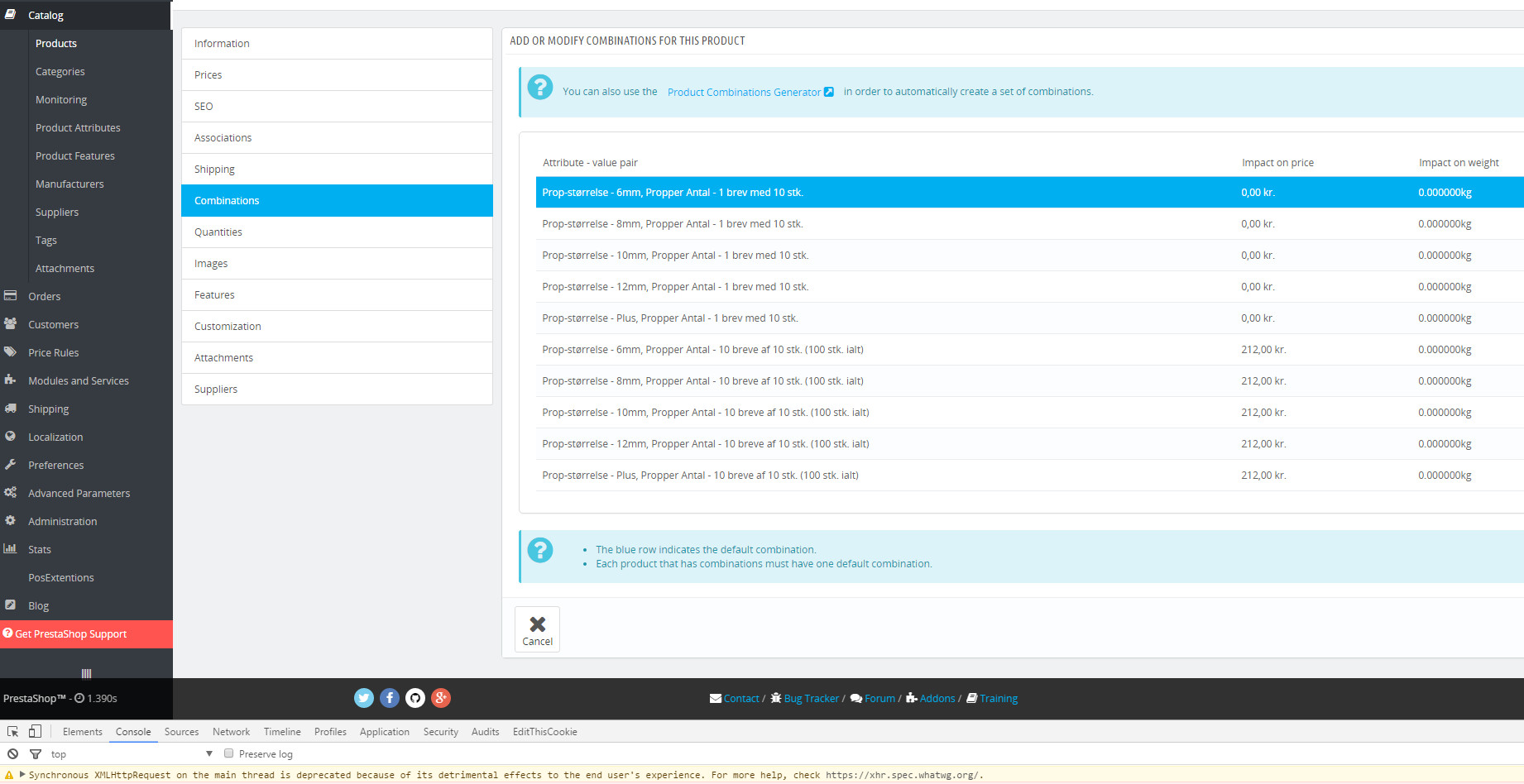
Task: Enable the Preserve log checkbox
Action: click(x=229, y=753)
